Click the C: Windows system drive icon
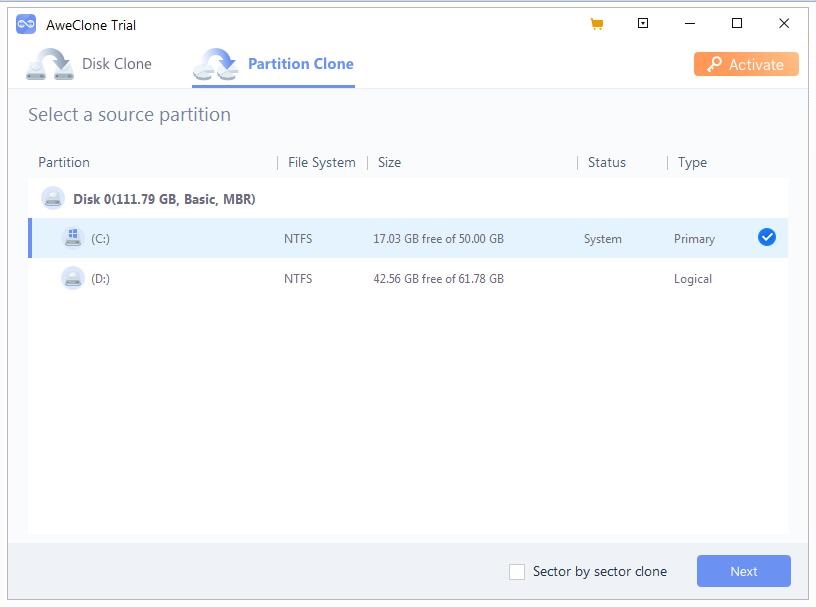The width and height of the screenshot is (816, 607). [x=73, y=238]
